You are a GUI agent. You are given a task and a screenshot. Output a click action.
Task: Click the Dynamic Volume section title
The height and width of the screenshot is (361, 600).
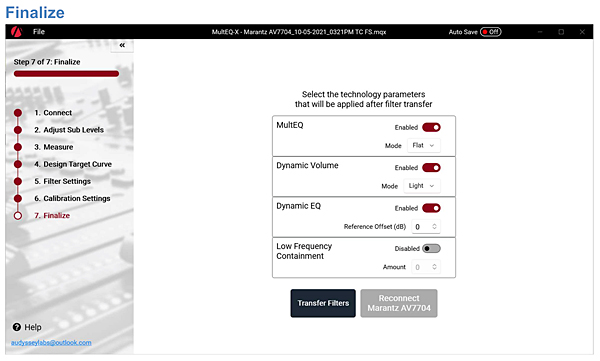(307, 166)
